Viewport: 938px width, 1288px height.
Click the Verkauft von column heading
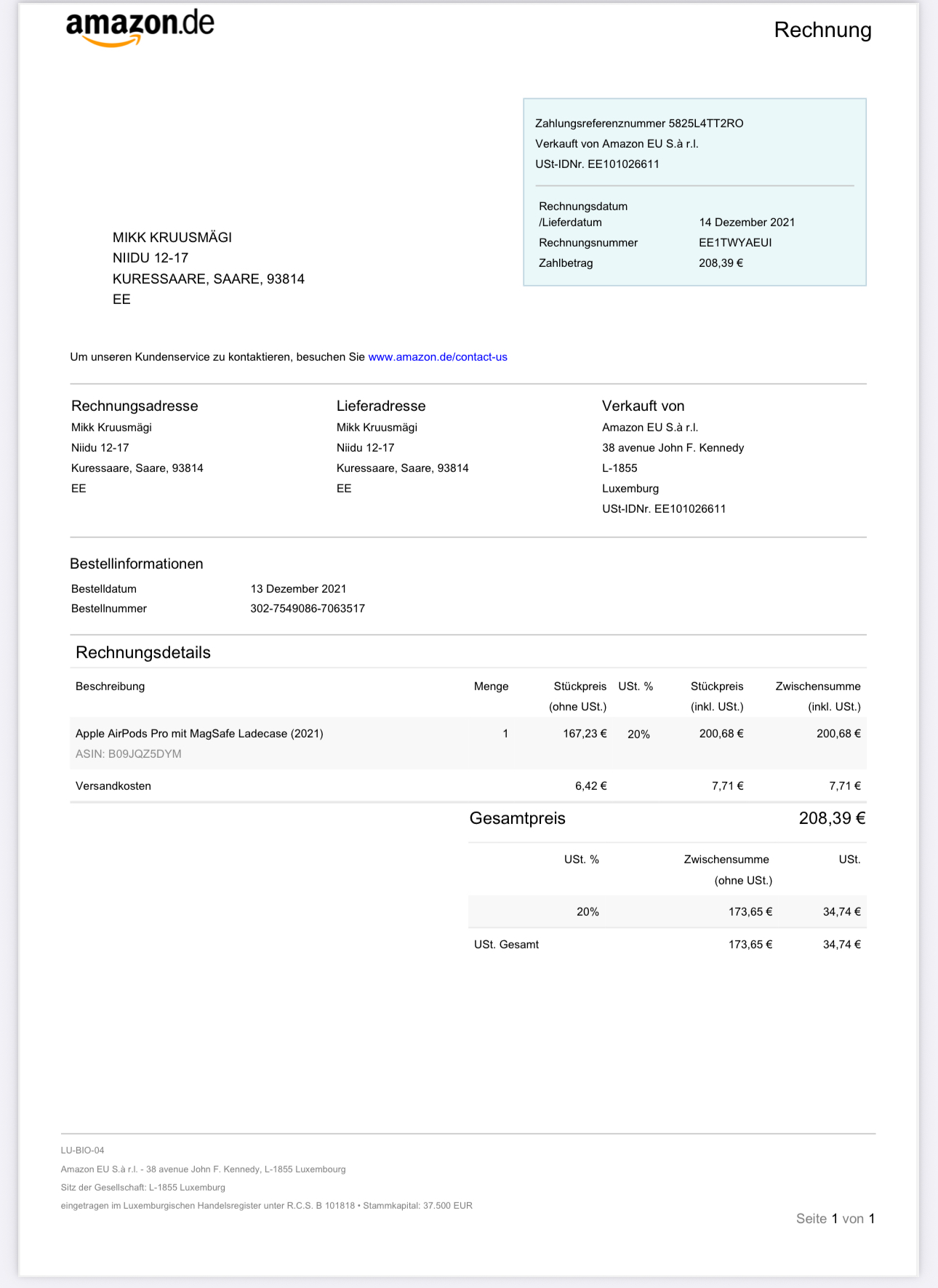[643, 406]
